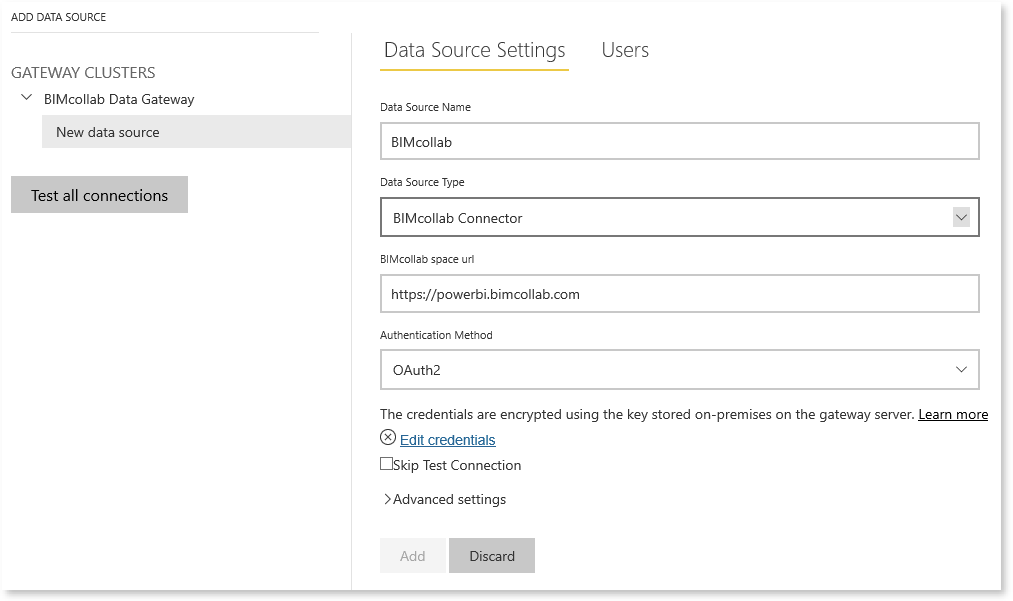Click the Edit credentials link
The image size is (1013, 601).
[448, 440]
